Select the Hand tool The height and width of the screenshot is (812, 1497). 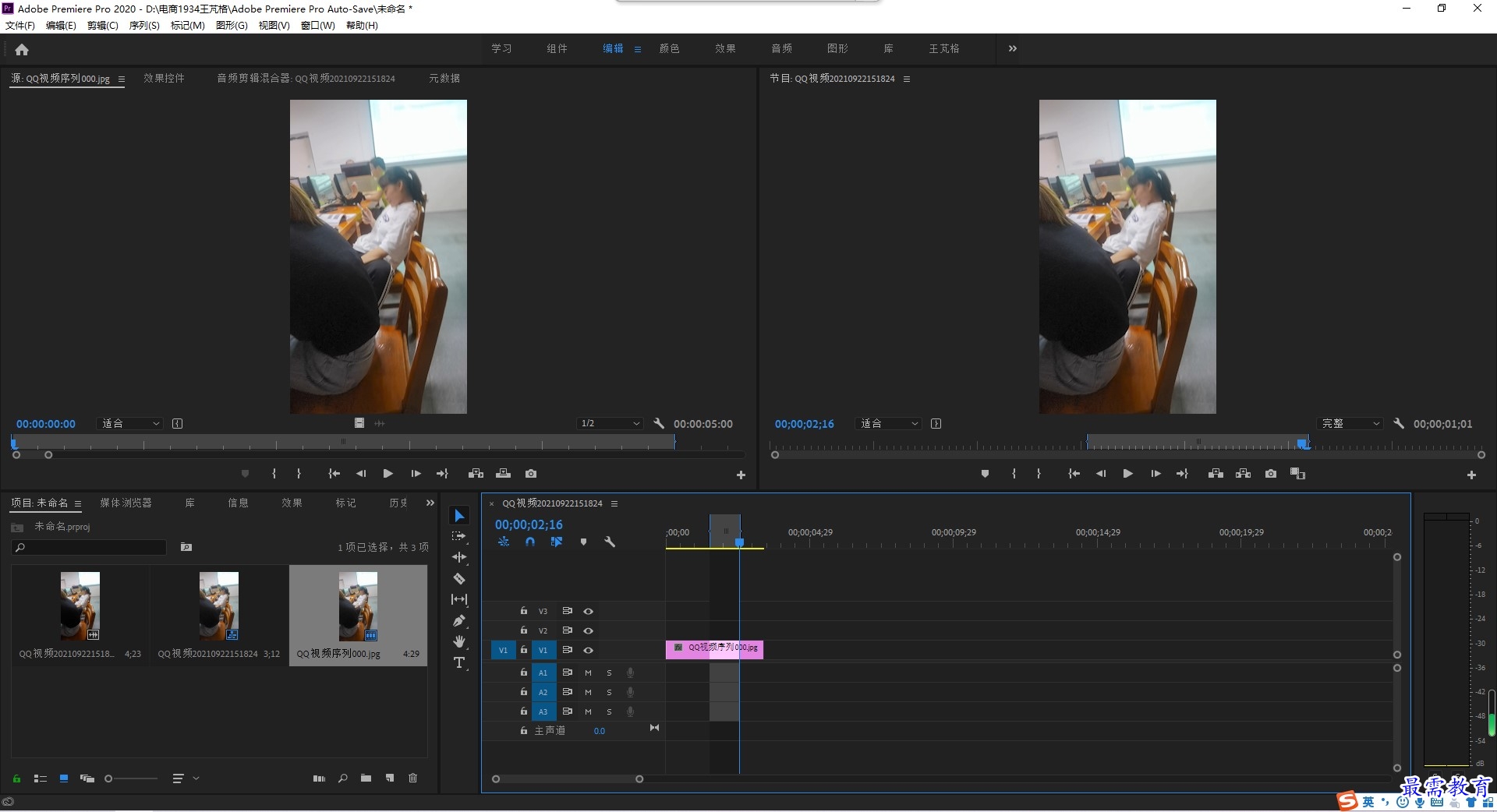pos(459,641)
